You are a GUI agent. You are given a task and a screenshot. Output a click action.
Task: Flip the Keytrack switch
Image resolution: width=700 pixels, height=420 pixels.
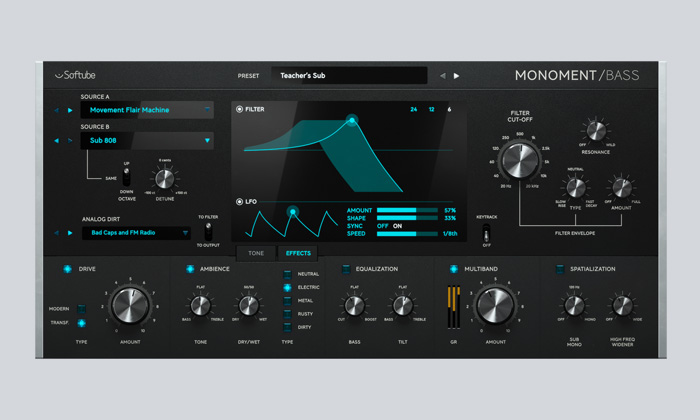pos(487,232)
